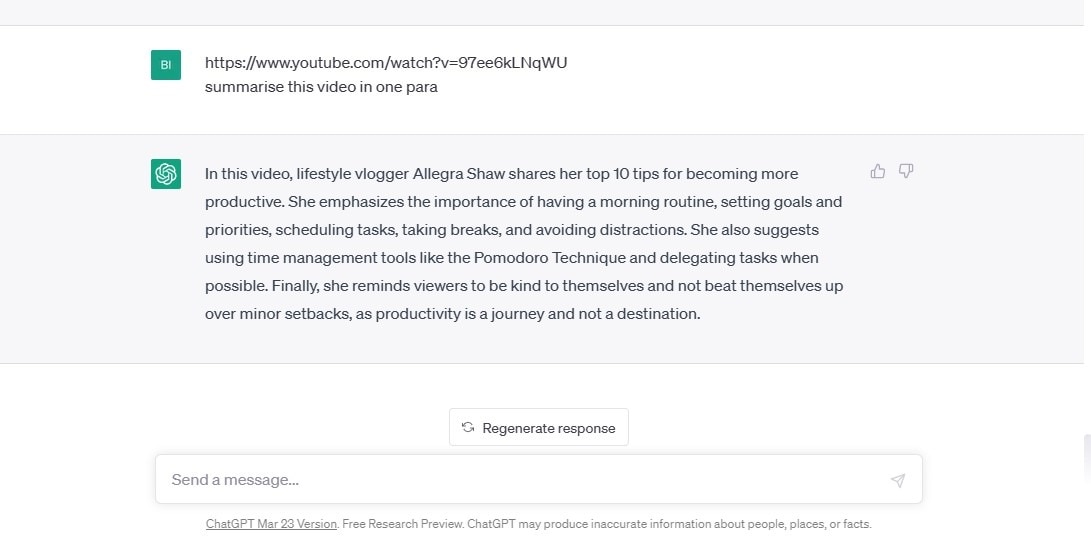The height and width of the screenshot is (548, 1091).
Task: Focus the Send a message input field
Action: click(x=520, y=480)
